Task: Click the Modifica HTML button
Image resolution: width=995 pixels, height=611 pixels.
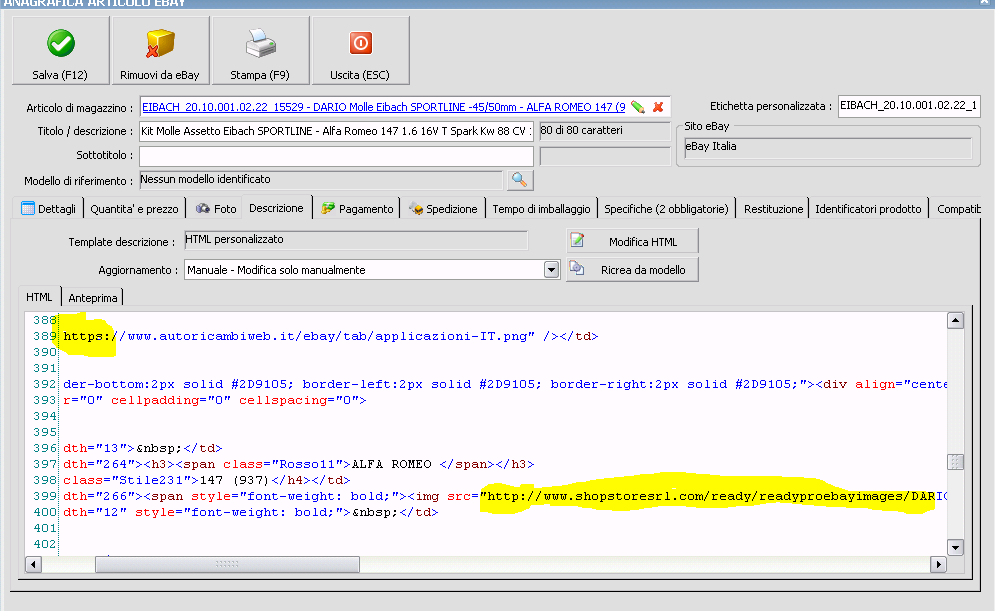Action: [x=632, y=242]
